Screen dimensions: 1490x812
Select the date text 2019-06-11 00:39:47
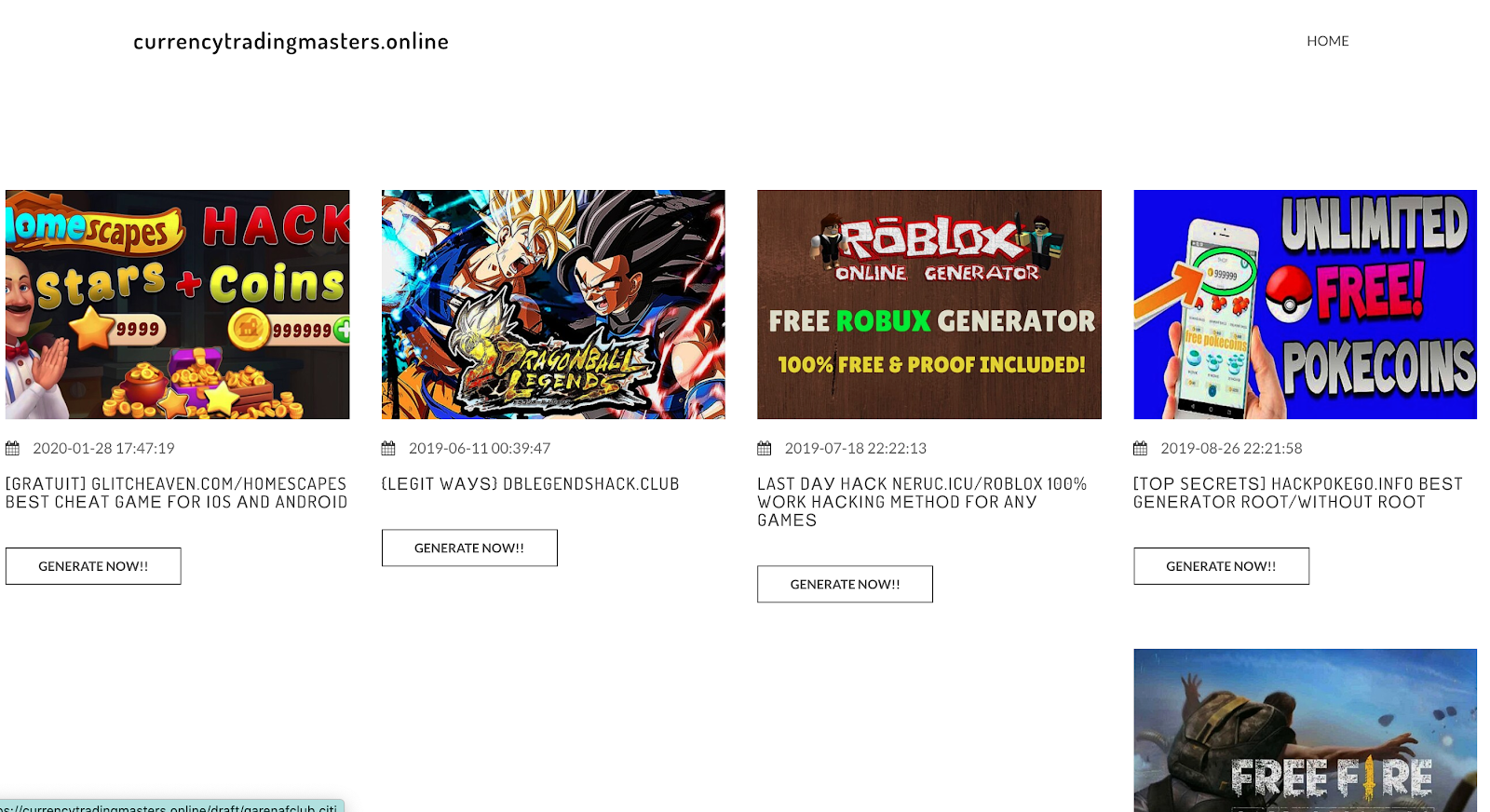(x=480, y=449)
